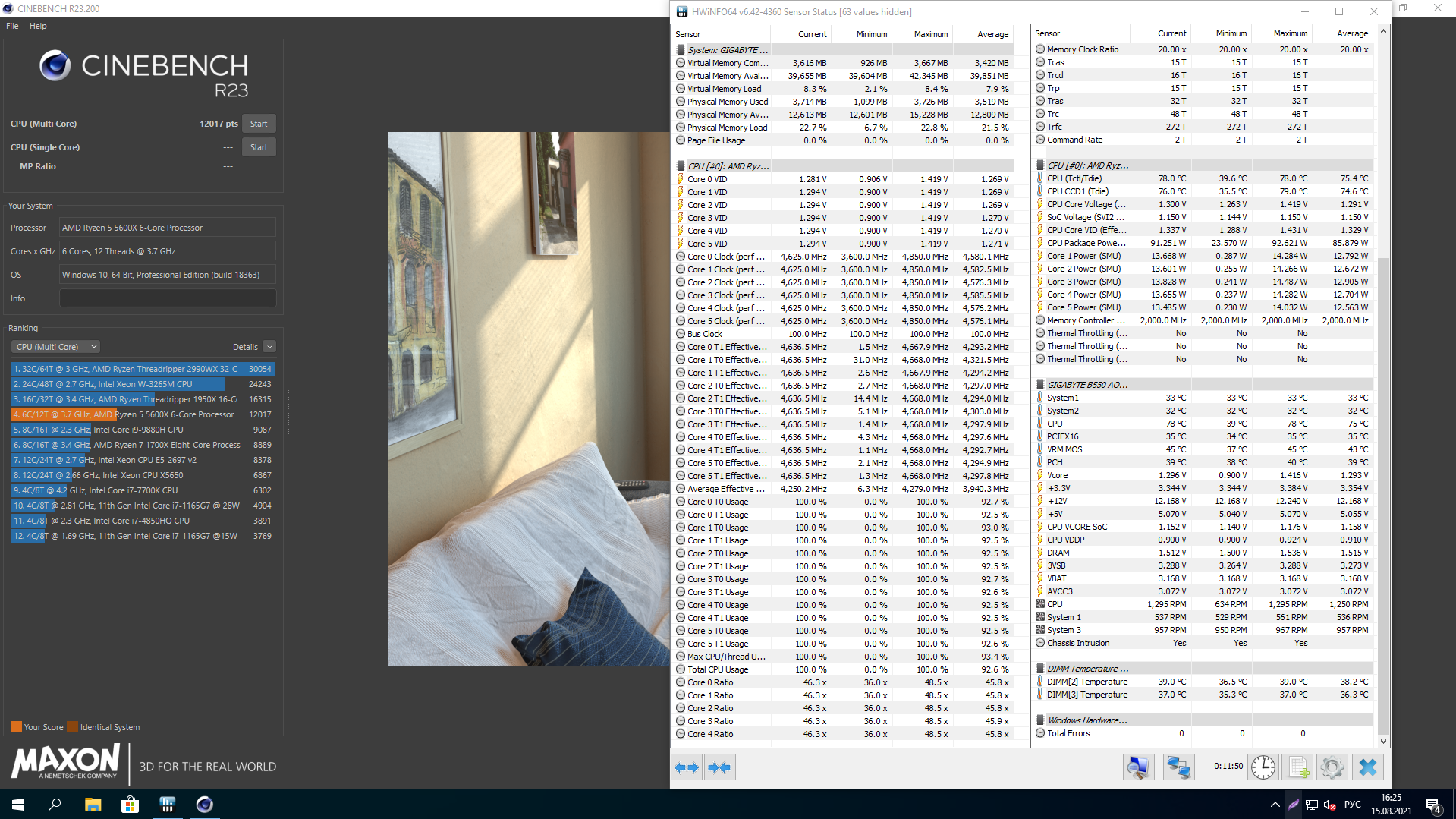This screenshot has width=1456, height=819.
Task: Click the HWiNFO scrollbar down arrow
Action: click(x=1383, y=742)
